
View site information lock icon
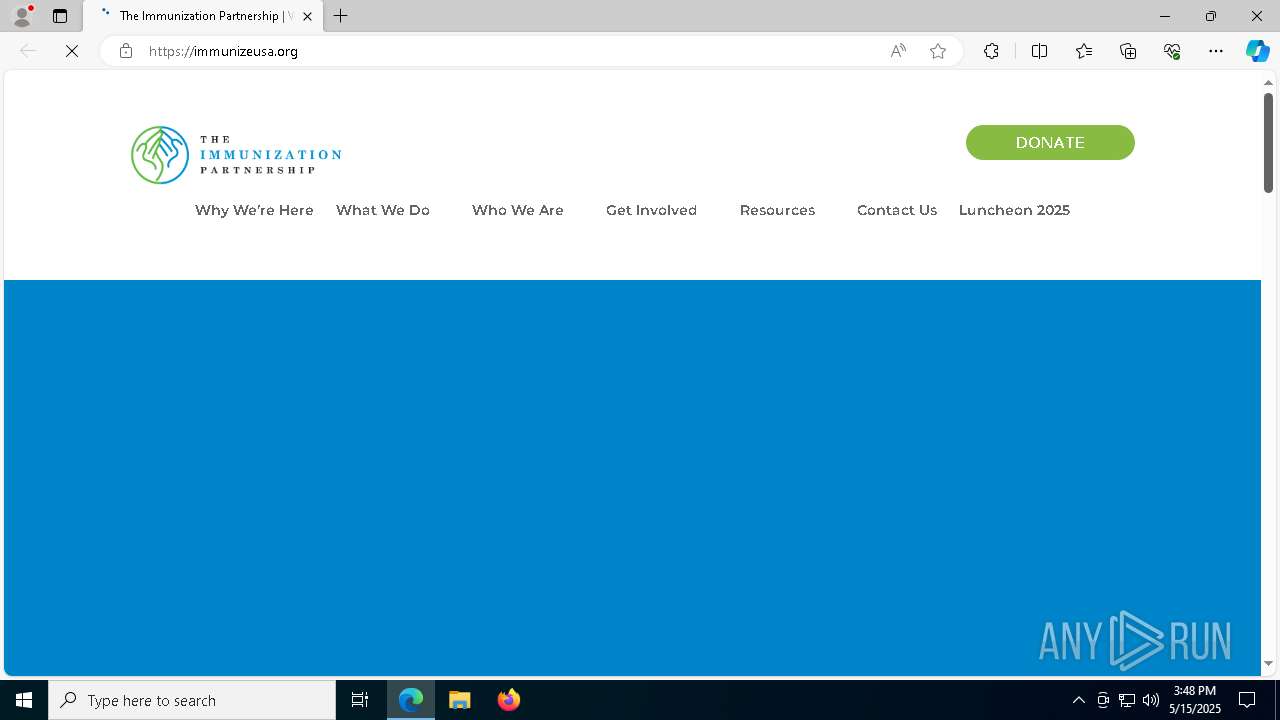(126, 51)
